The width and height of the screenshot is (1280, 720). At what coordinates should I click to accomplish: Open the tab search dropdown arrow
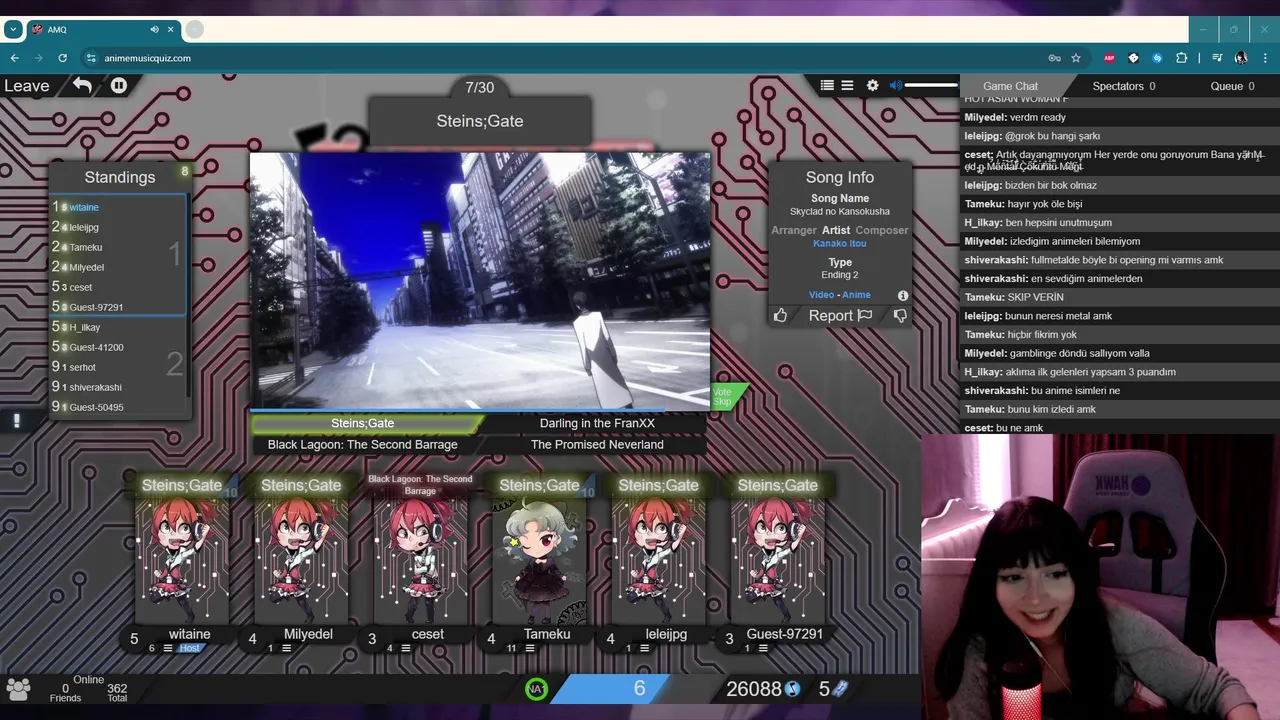tap(12, 29)
